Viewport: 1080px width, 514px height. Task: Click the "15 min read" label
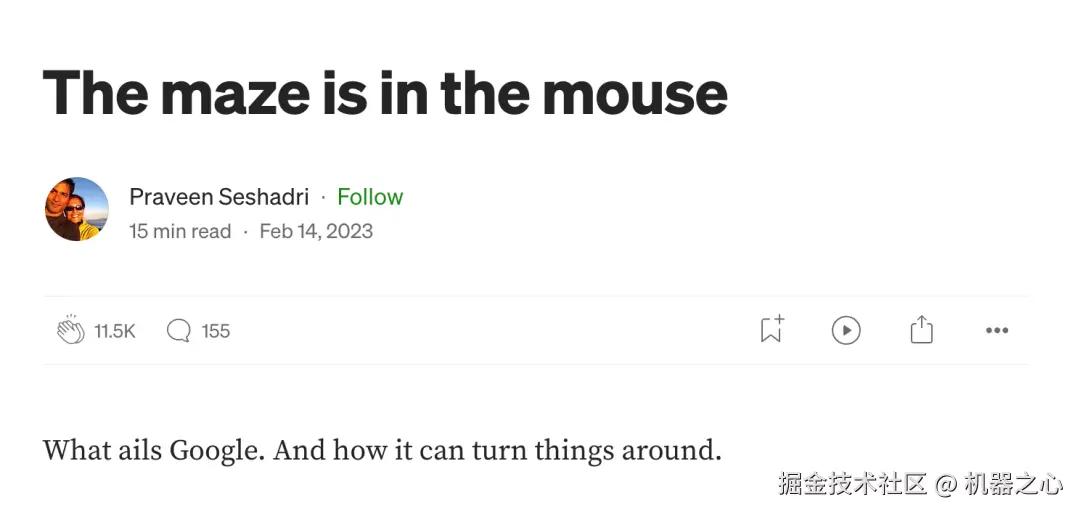coord(180,231)
